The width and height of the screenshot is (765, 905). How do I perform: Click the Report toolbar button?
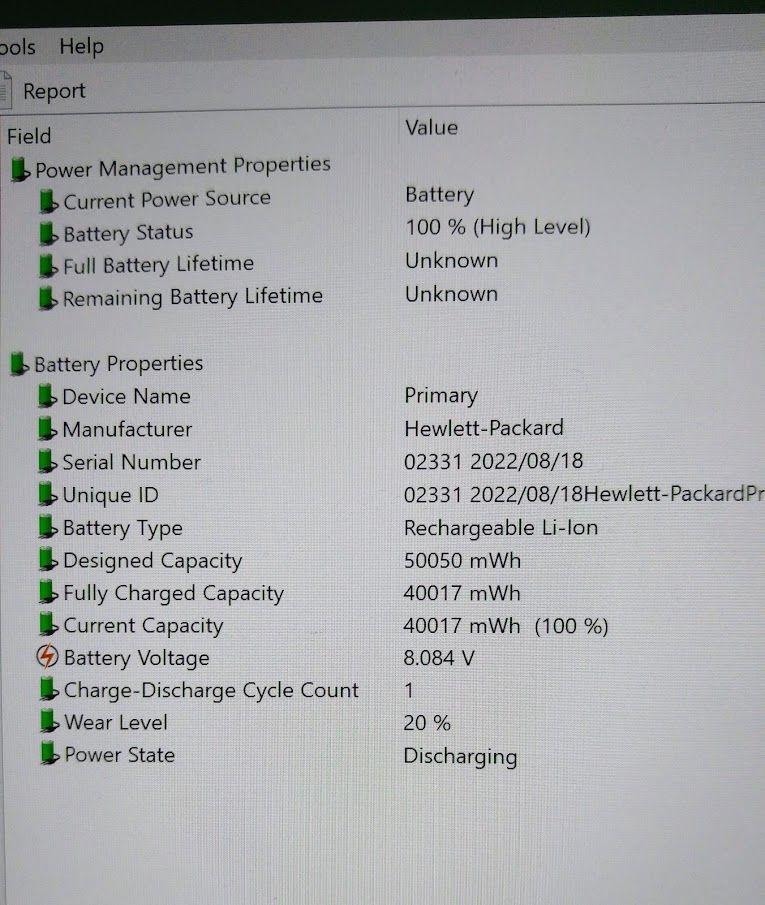(x=54, y=91)
